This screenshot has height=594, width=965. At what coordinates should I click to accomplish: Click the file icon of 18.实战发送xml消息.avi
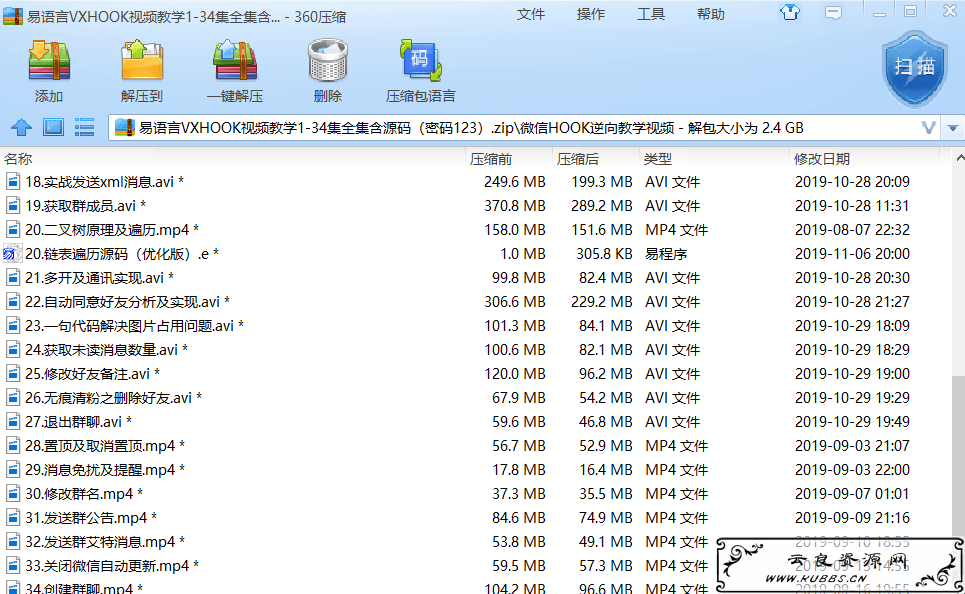12,182
